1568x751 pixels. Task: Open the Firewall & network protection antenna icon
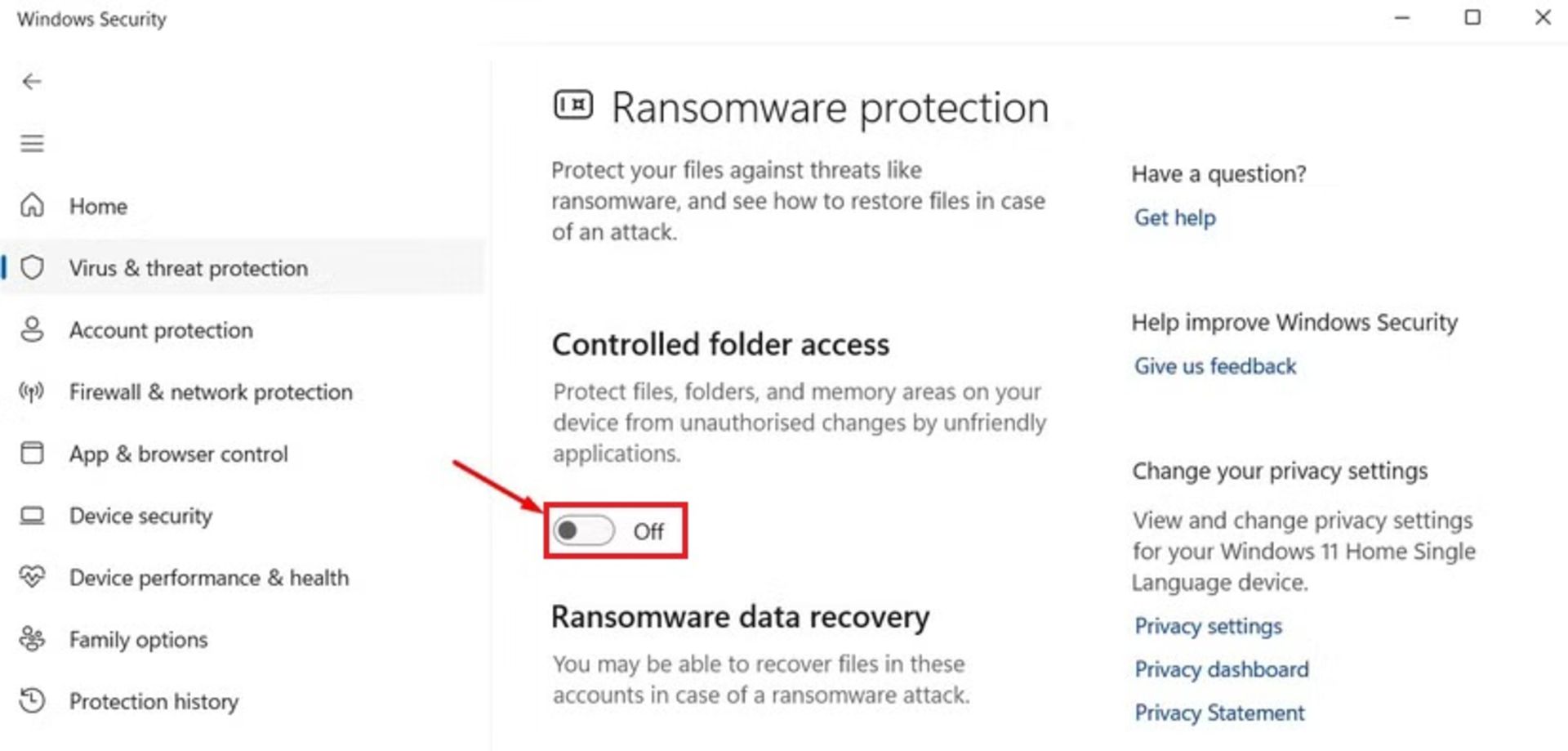click(32, 391)
